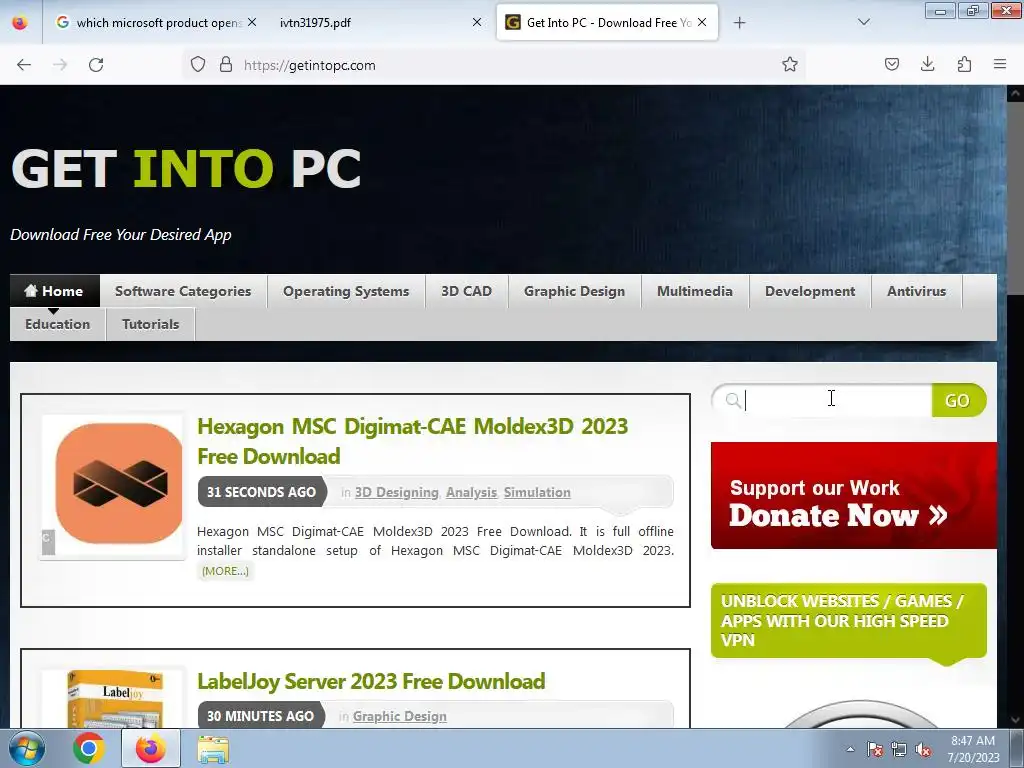Show hidden tray icons arrow
The image size is (1024, 768).
pos(850,749)
